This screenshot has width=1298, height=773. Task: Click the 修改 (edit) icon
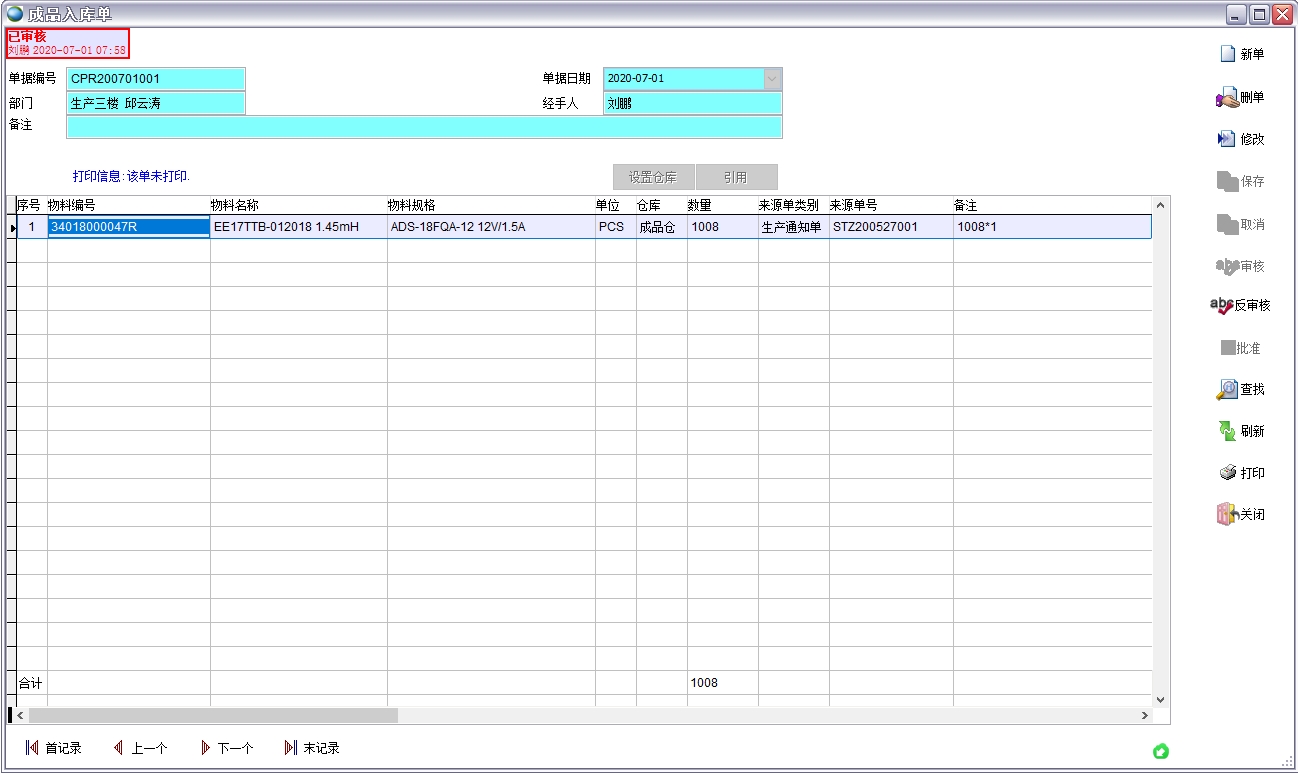(x=1227, y=139)
